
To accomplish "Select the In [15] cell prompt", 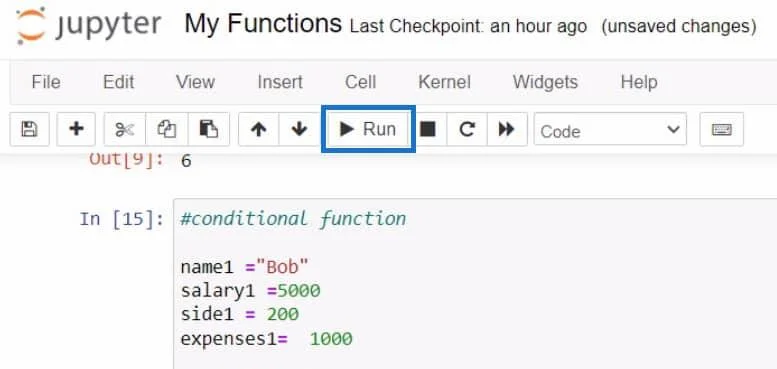I will tap(121, 218).
